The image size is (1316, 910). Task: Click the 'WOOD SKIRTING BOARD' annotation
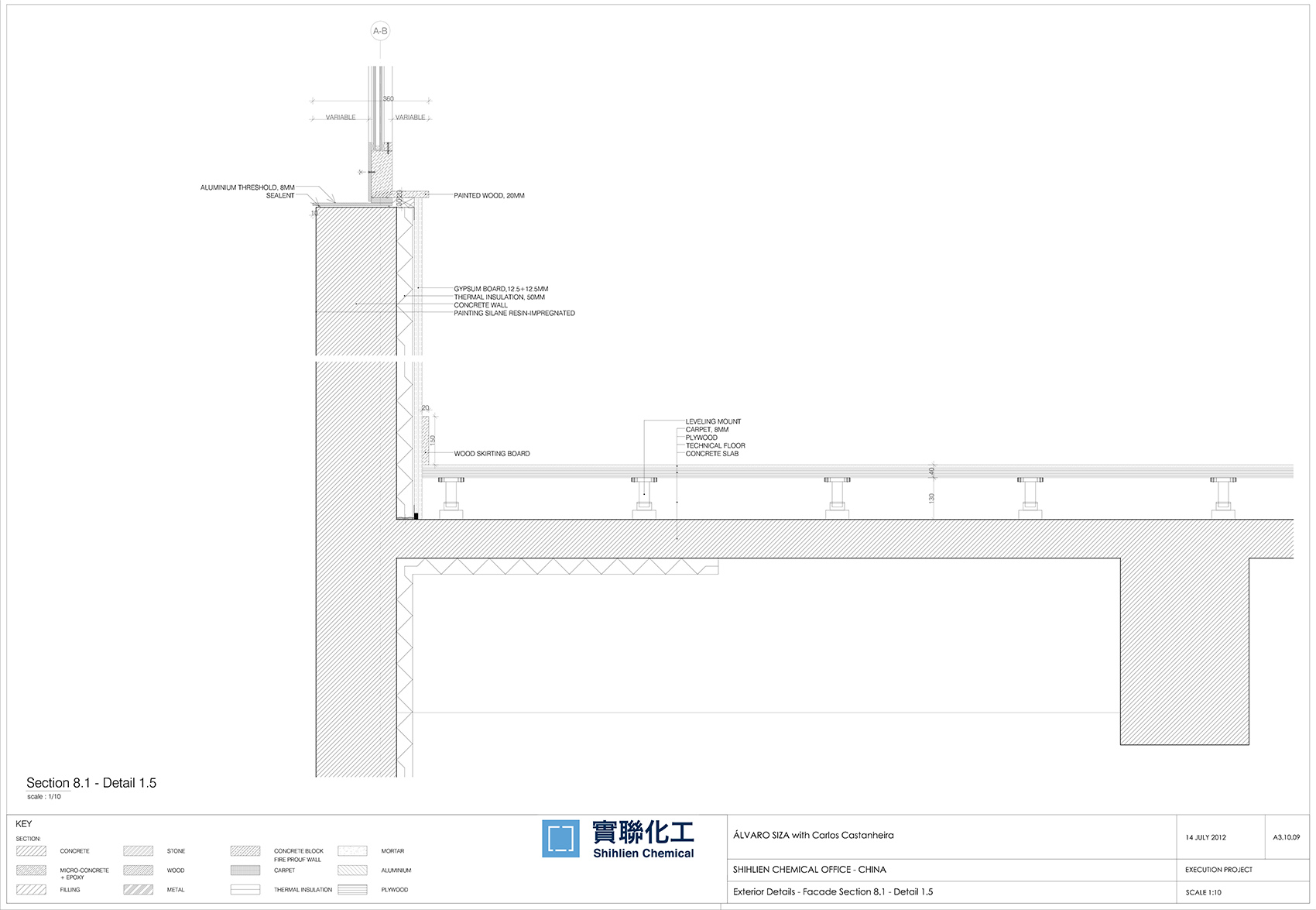point(492,454)
